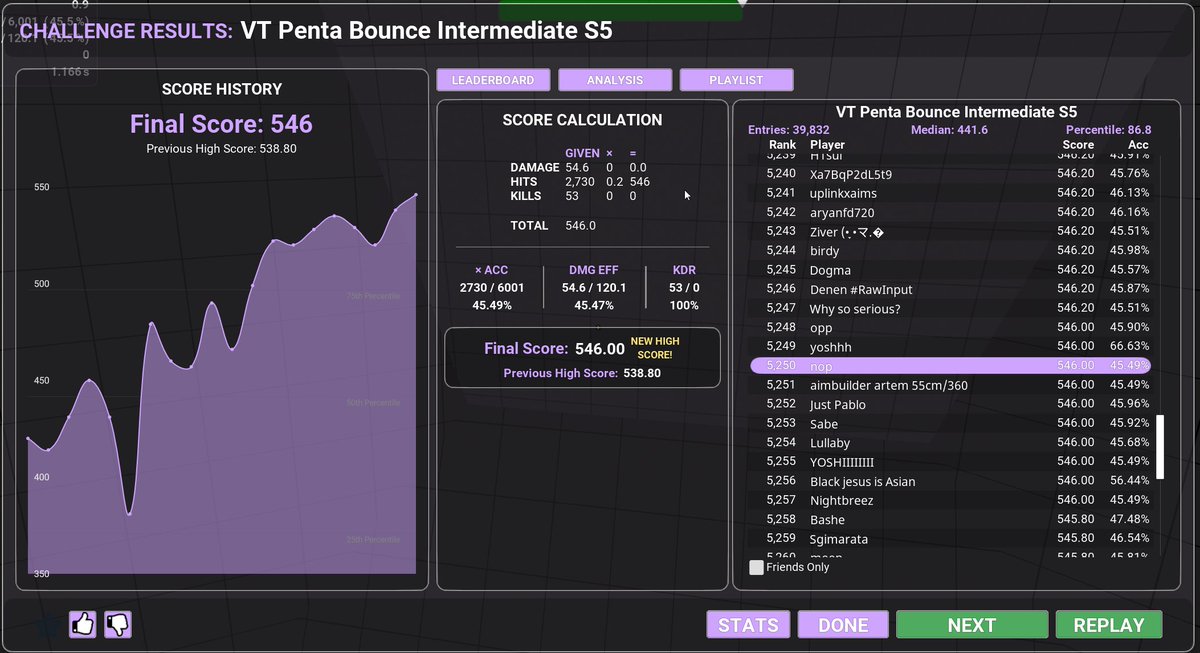Screen dimensions: 1200x653
Task: Click the last data point on score chart
Action: 416,195
